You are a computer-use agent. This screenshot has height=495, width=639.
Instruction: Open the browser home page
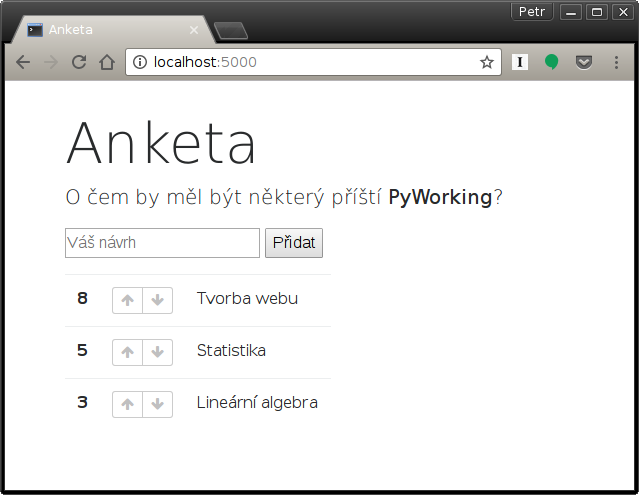pyautogui.click(x=107, y=62)
